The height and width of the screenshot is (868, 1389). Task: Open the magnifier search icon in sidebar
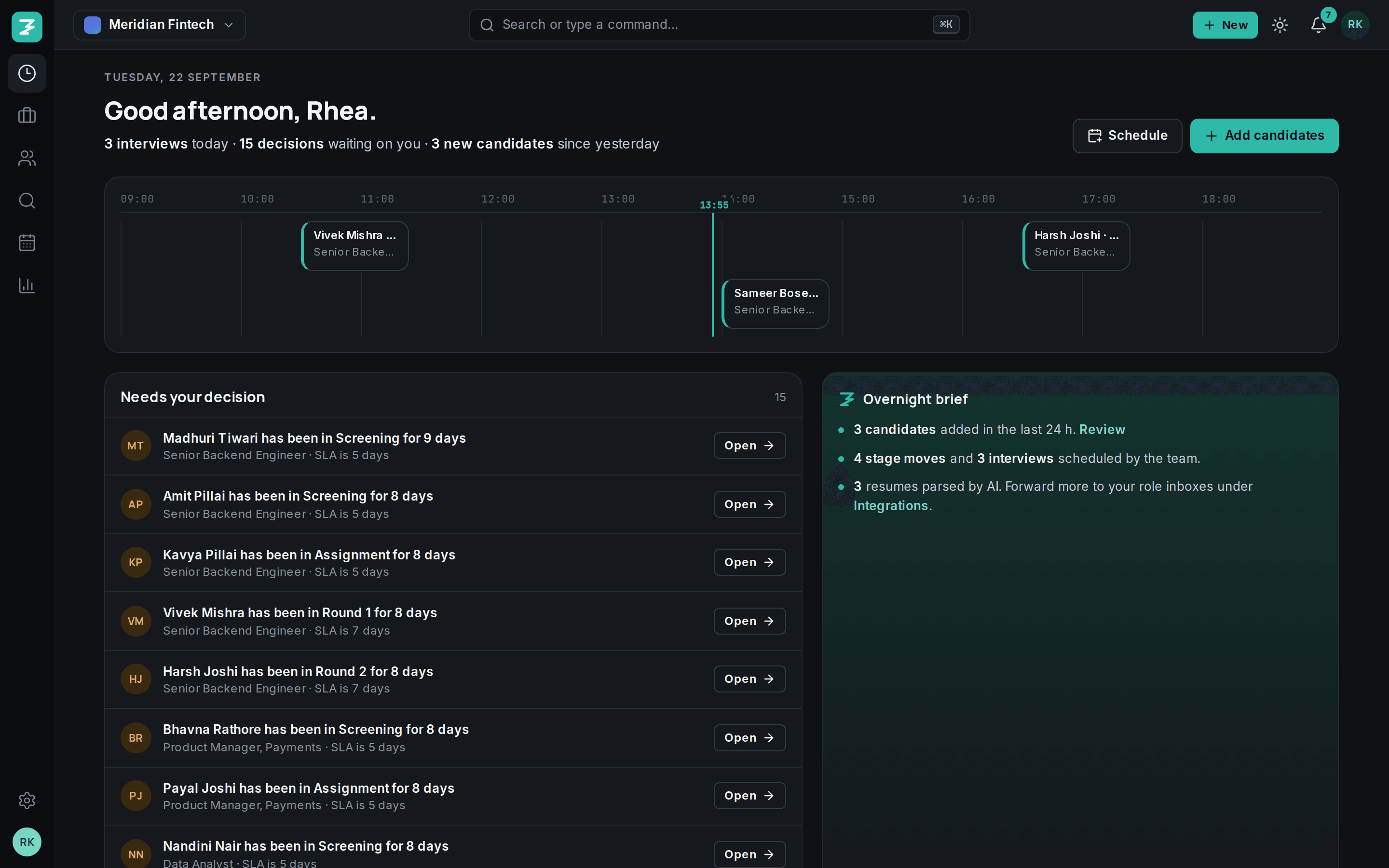click(x=27, y=200)
